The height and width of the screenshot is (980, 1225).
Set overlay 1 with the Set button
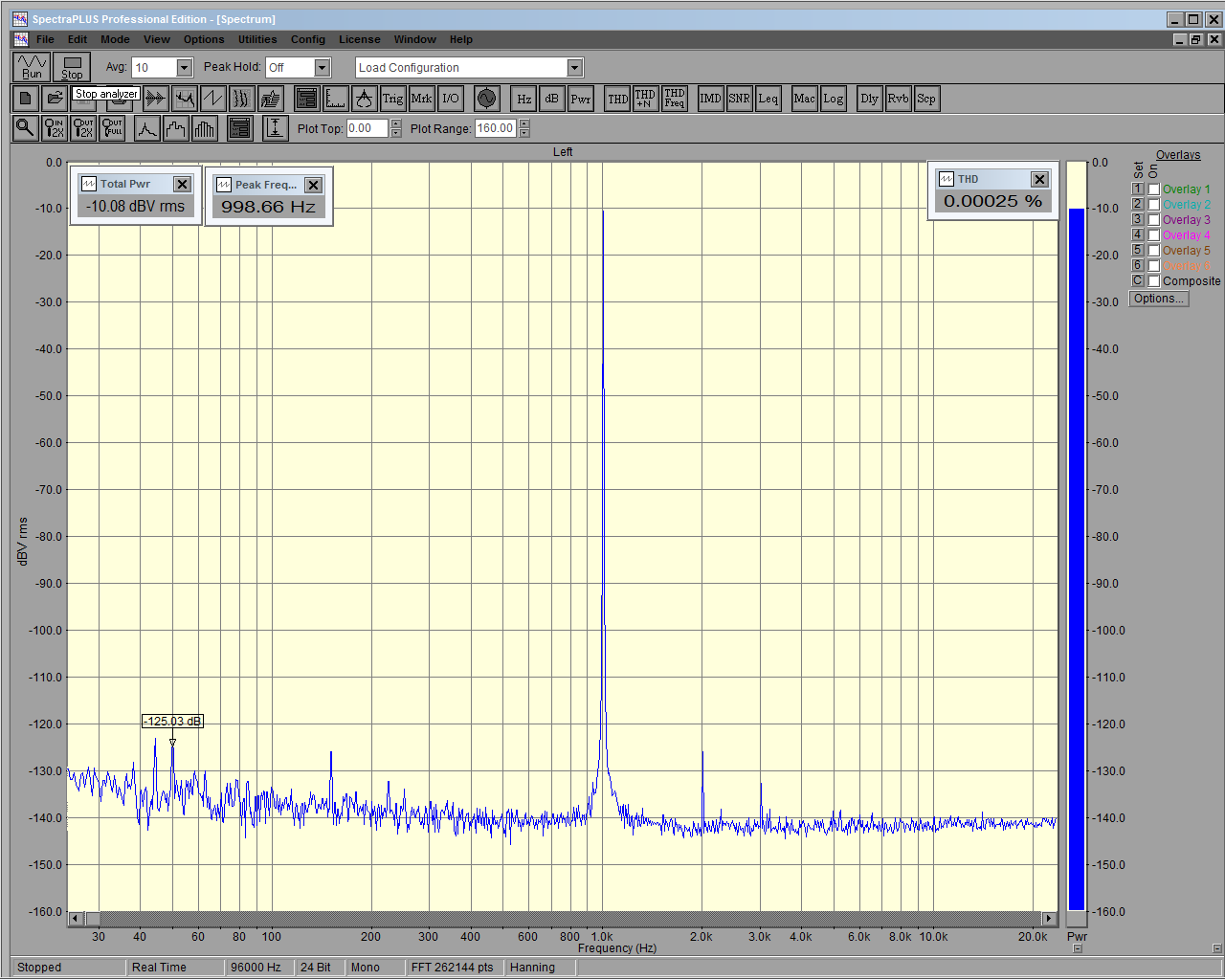1138,189
